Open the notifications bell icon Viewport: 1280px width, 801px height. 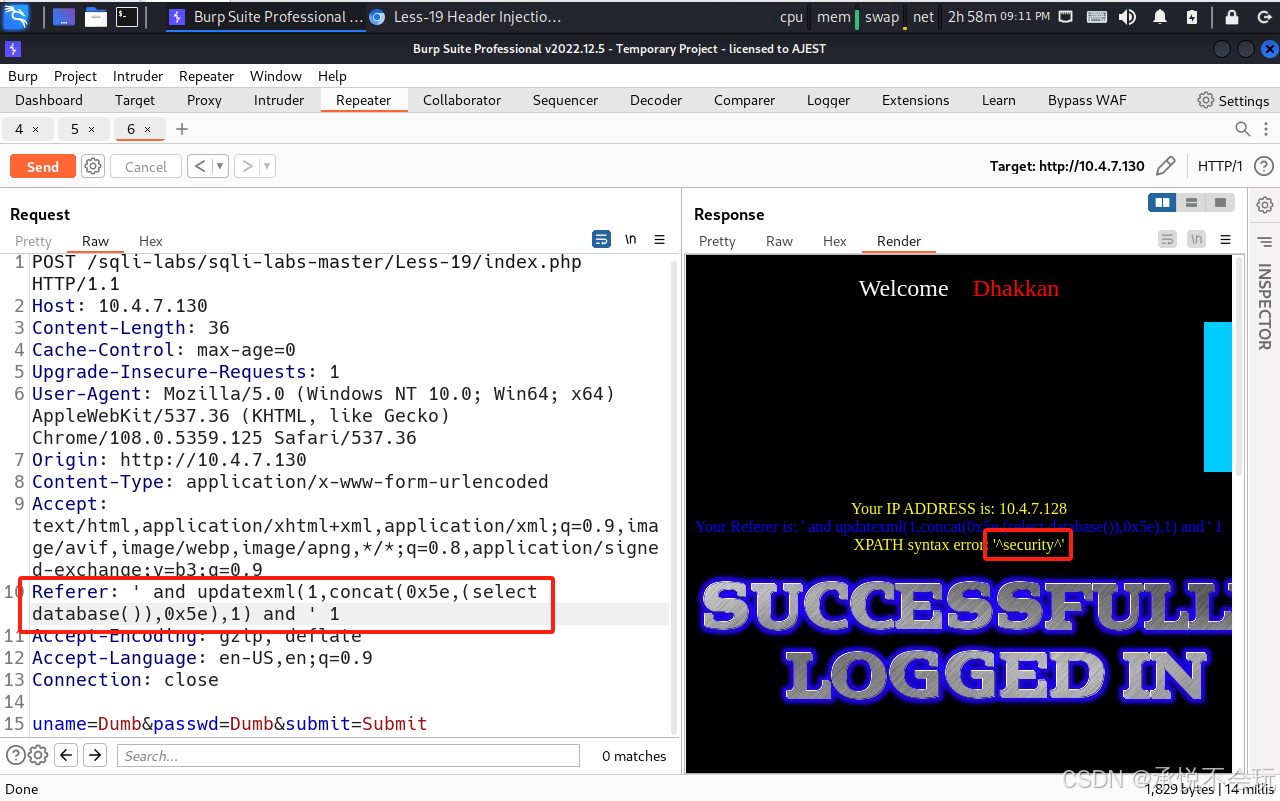(x=1160, y=17)
